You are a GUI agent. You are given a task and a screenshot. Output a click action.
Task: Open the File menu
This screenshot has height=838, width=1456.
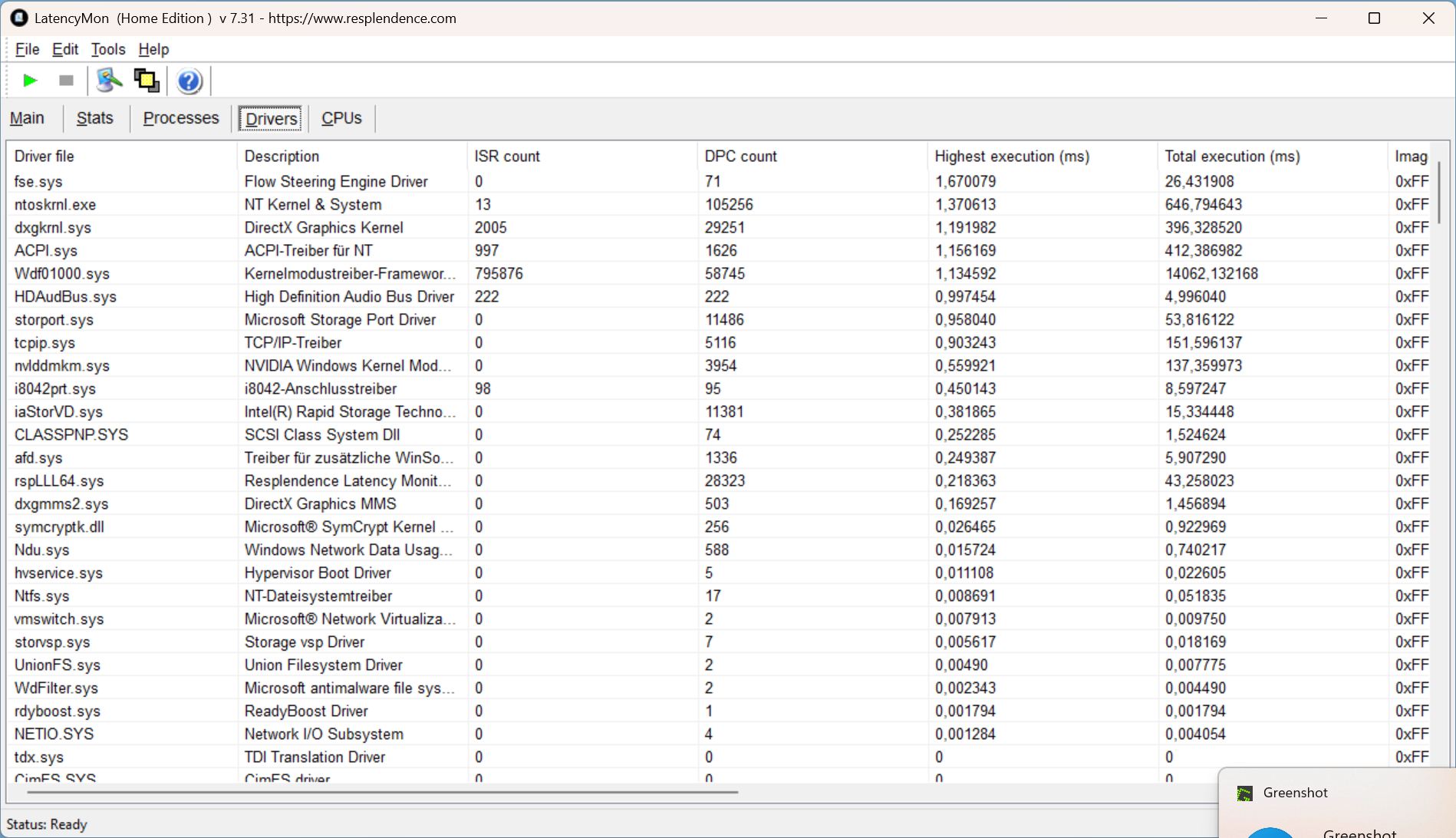[x=27, y=49]
